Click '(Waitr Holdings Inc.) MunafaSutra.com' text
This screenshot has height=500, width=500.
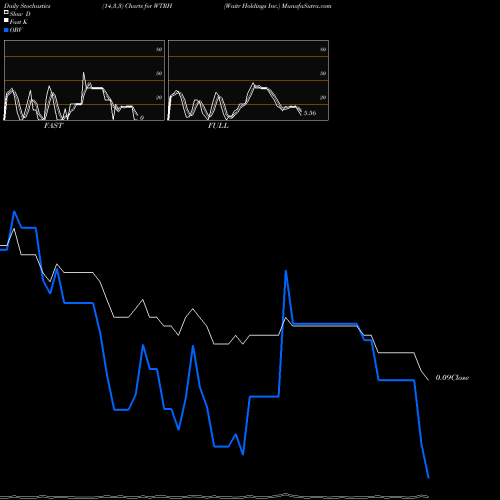pos(277,6)
